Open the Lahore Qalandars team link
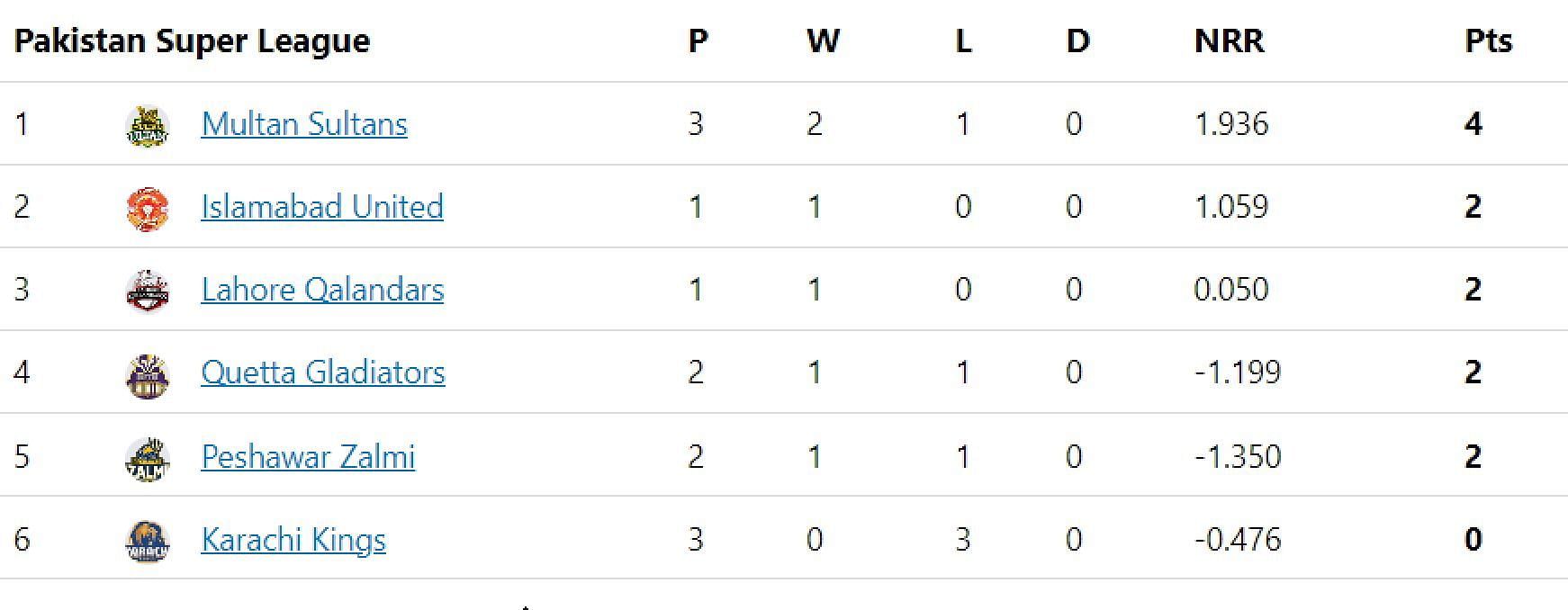 322,290
